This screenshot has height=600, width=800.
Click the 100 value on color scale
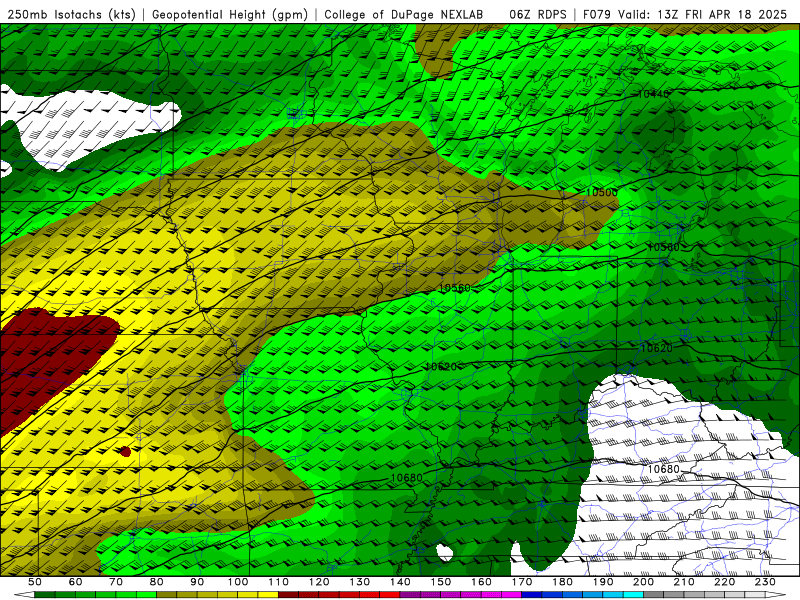coord(238,582)
